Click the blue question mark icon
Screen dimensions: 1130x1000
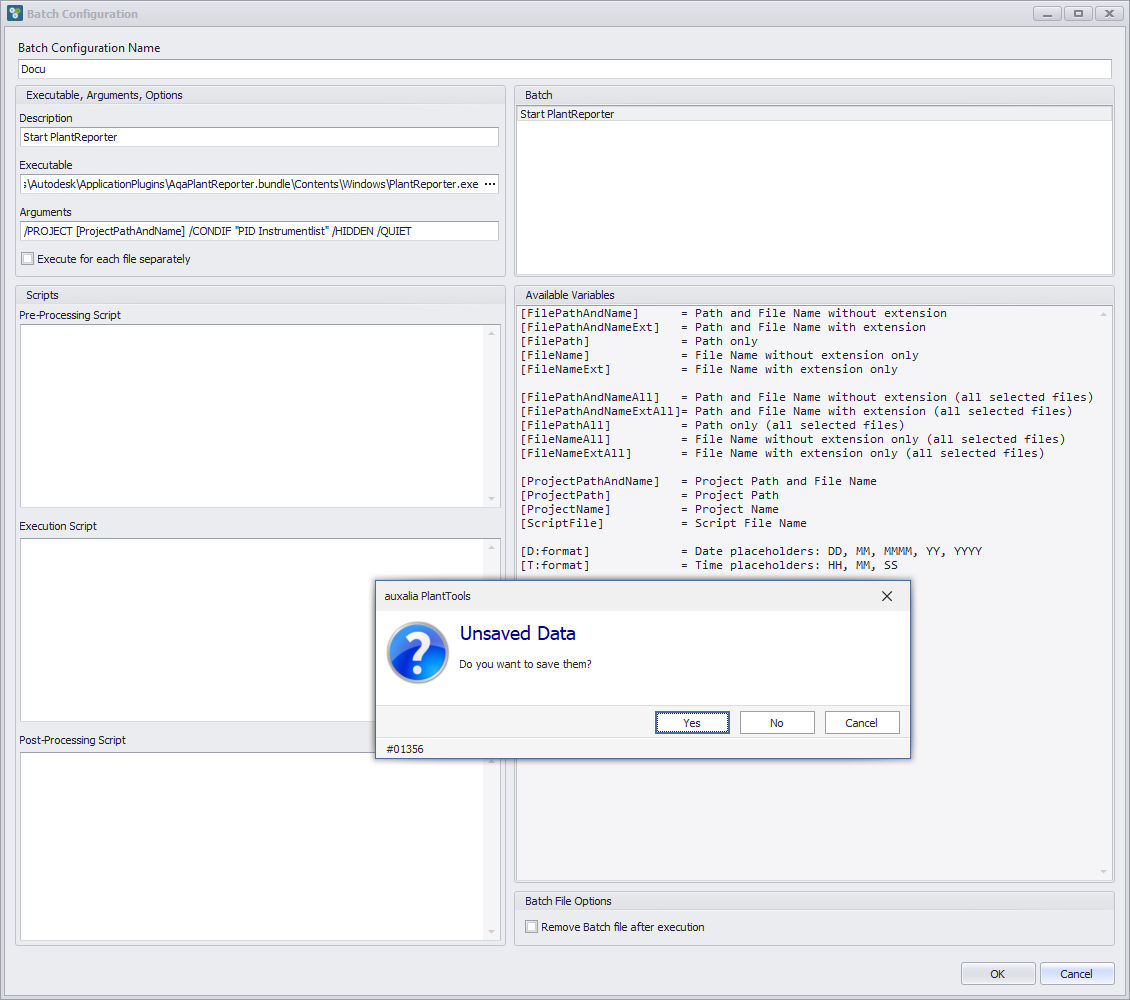click(417, 652)
